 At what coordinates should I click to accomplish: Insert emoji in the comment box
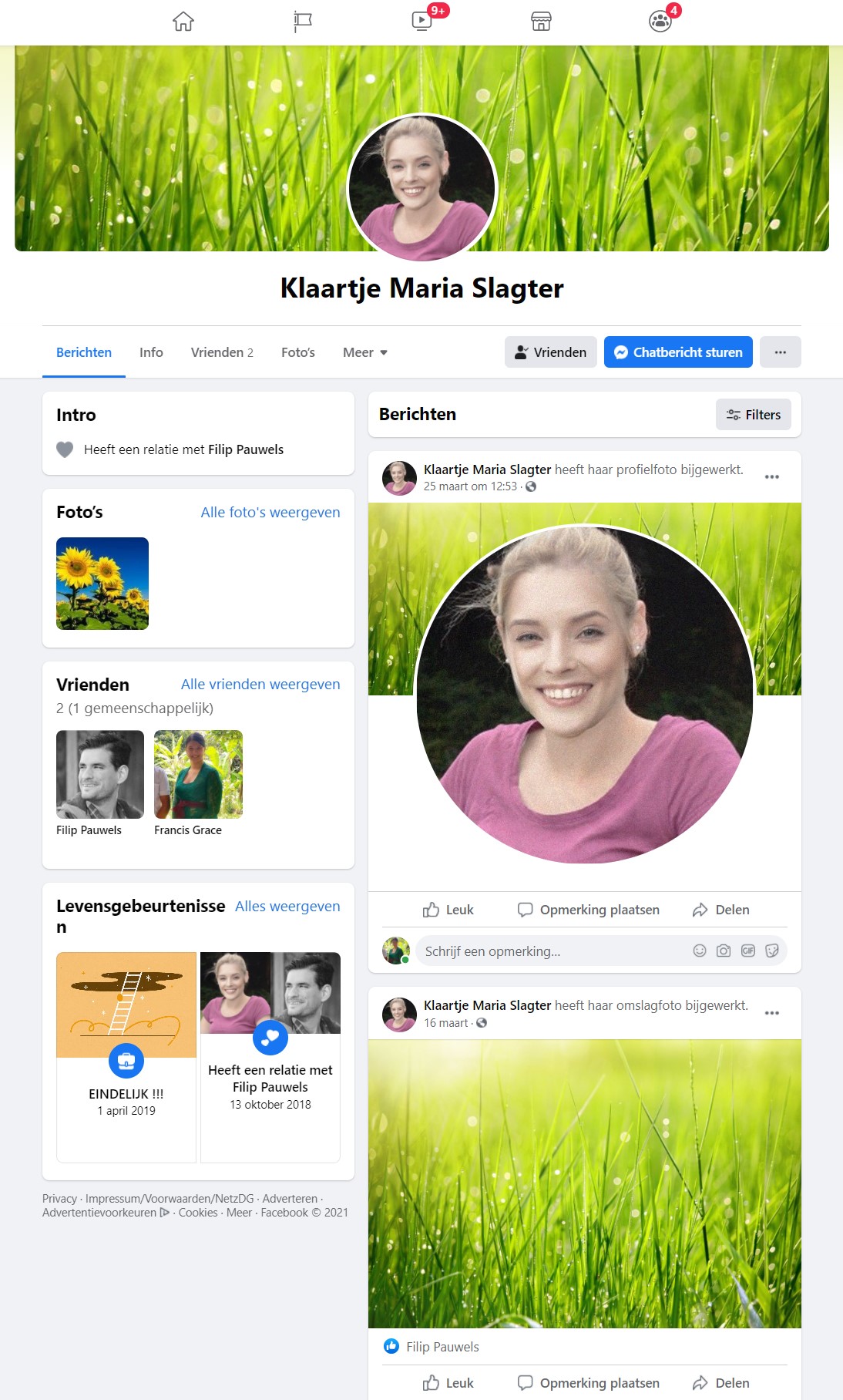click(700, 951)
